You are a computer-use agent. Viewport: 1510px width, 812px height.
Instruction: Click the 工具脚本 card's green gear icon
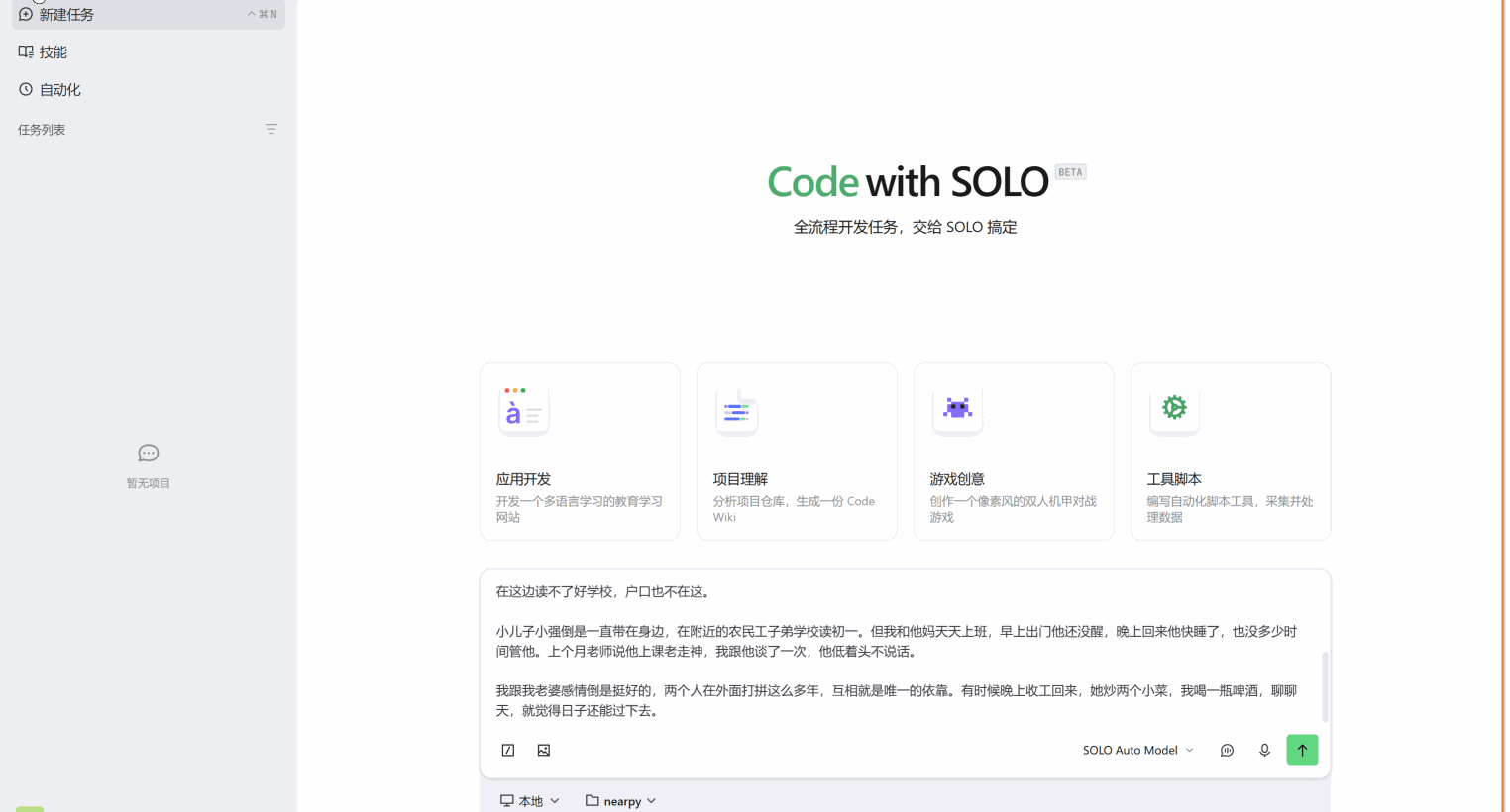click(x=1174, y=408)
